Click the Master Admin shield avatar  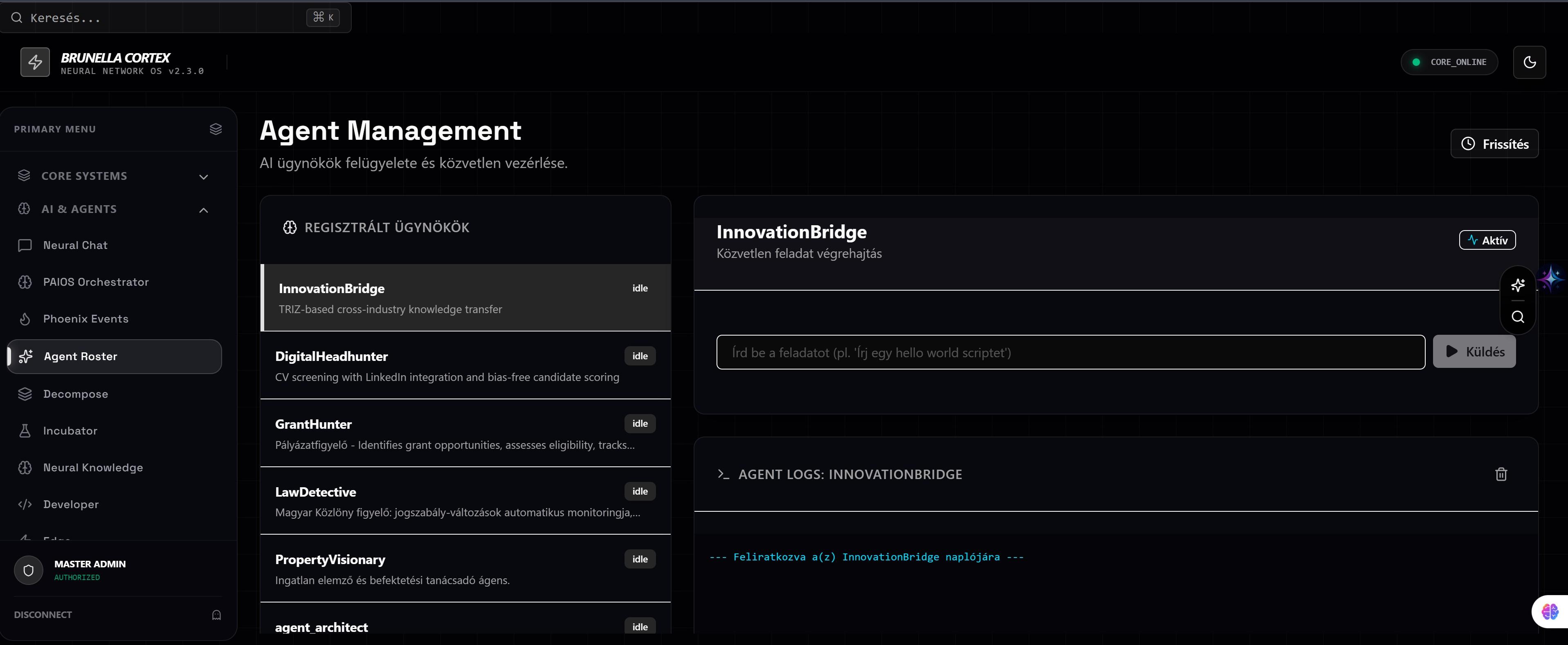[x=29, y=570]
